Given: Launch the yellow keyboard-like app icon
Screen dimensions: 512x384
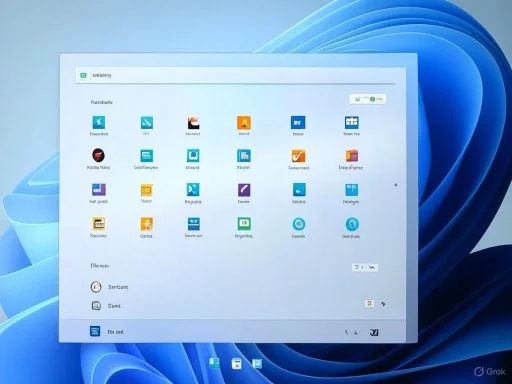Looking at the screenshot, I should click(99, 224).
